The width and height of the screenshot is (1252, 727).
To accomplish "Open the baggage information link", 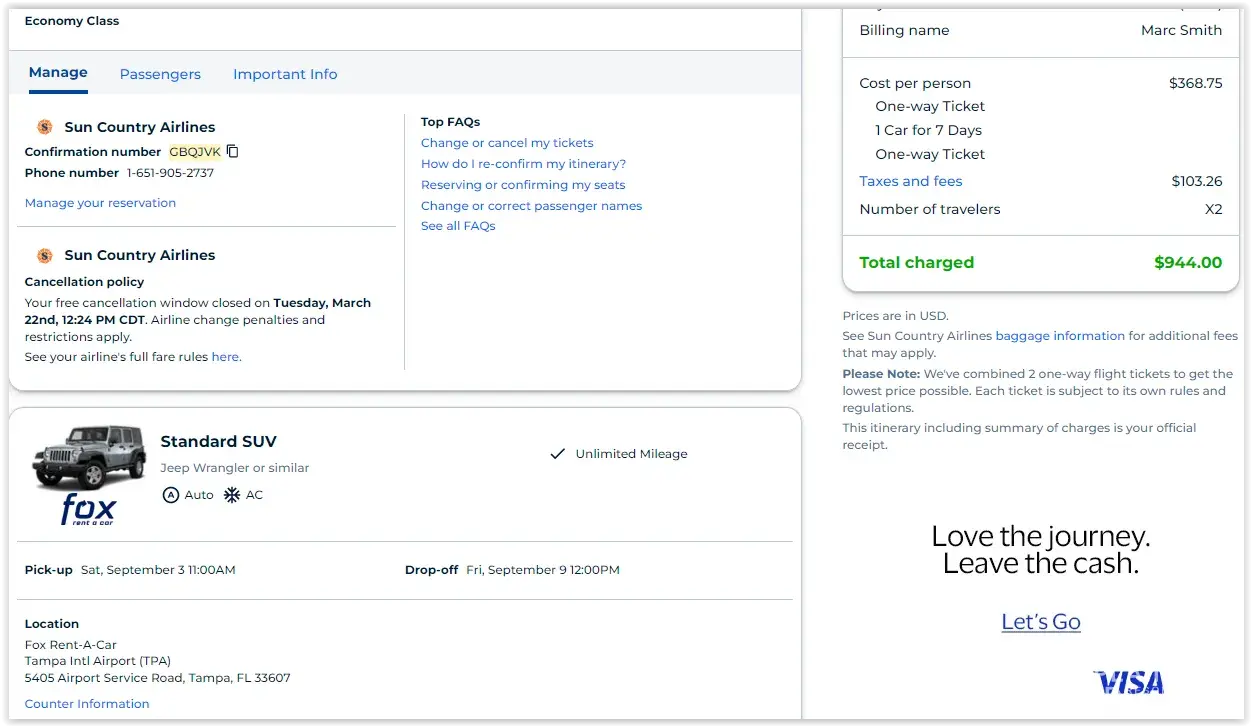I will click(x=1060, y=336).
